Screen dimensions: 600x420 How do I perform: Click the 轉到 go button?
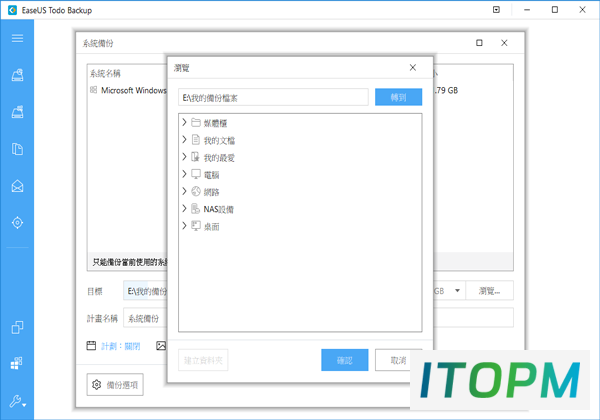(x=398, y=97)
